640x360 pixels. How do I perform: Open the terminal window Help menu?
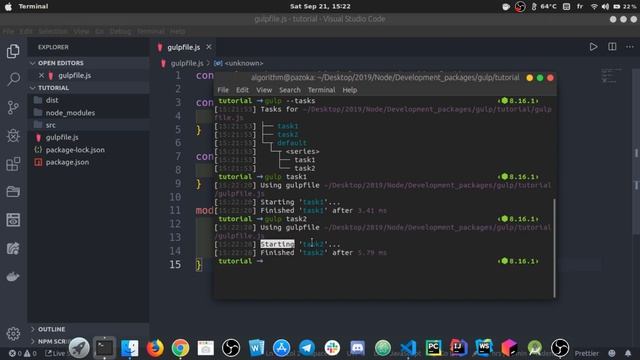tap(349, 90)
